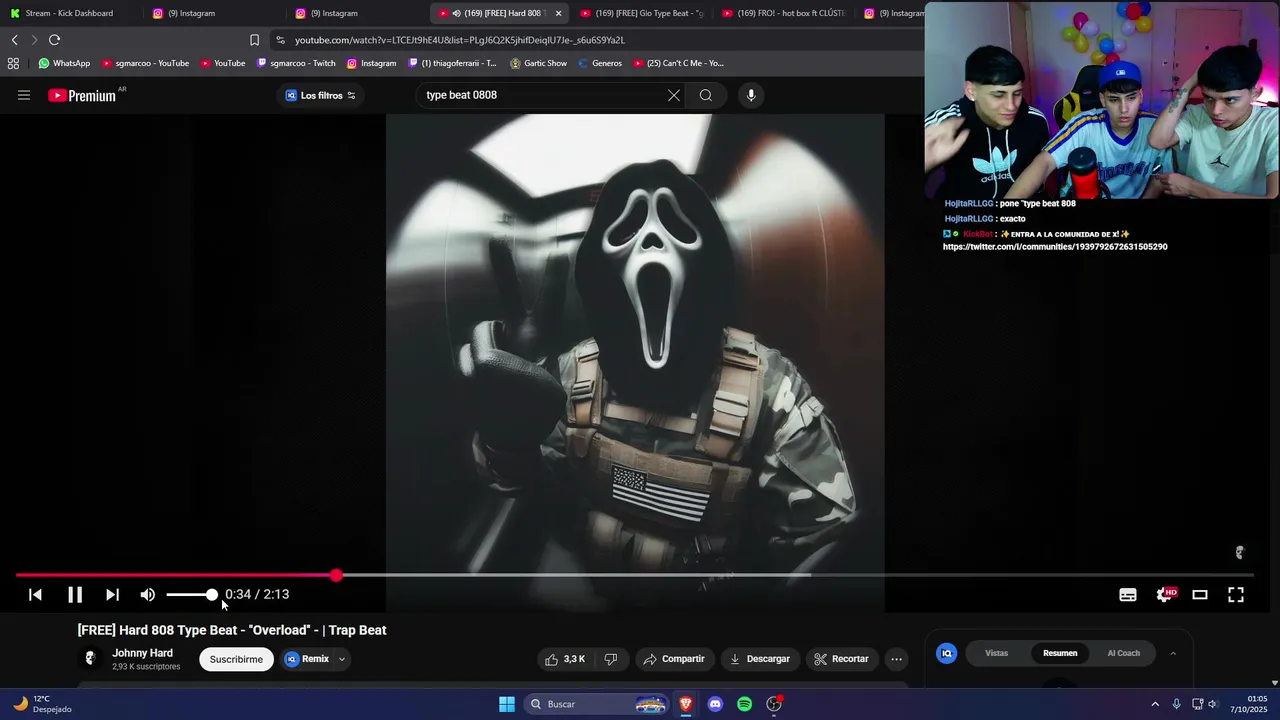
Task: Open WhatsApp bookmark
Action: pos(64,63)
